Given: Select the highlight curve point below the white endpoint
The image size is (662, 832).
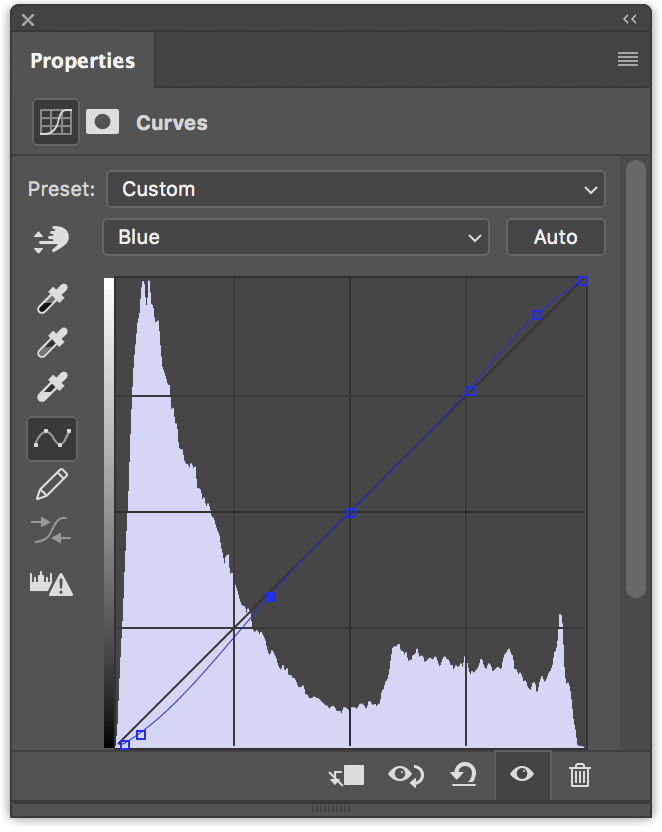Looking at the screenshot, I should click(x=537, y=315).
